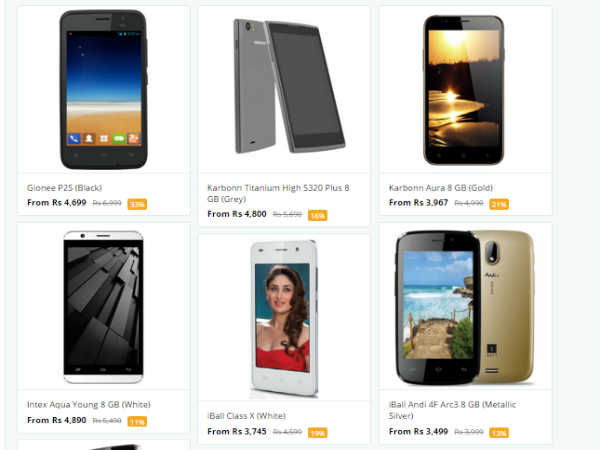Open Karbonn Titanium High S320 Plus title link
600x450 pixels.
point(278,193)
